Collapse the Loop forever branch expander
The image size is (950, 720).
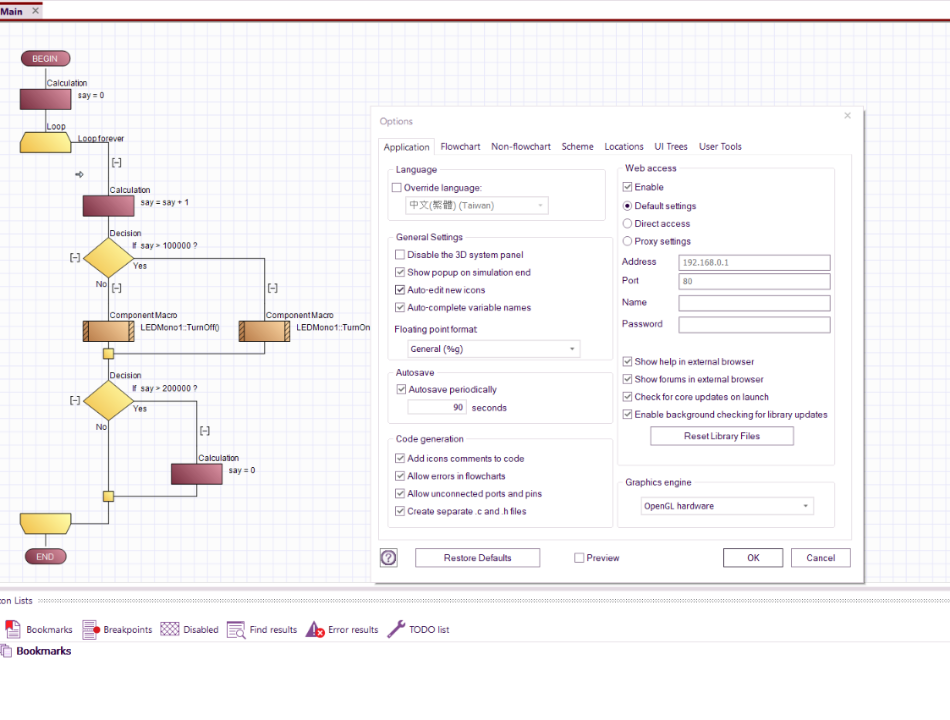point(116,162)
